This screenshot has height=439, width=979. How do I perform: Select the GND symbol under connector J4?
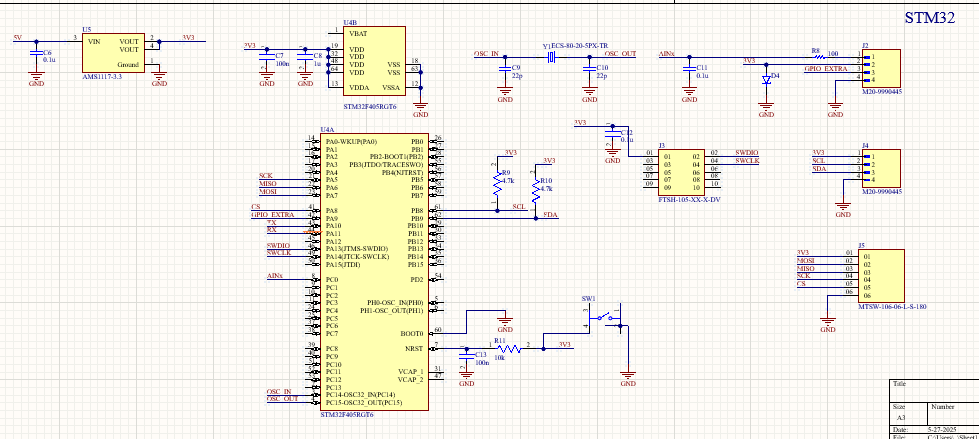[843, 210]
